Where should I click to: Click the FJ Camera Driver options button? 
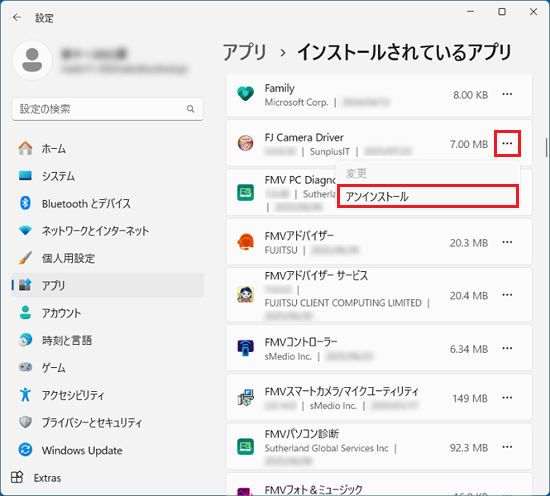coord(507,143)
